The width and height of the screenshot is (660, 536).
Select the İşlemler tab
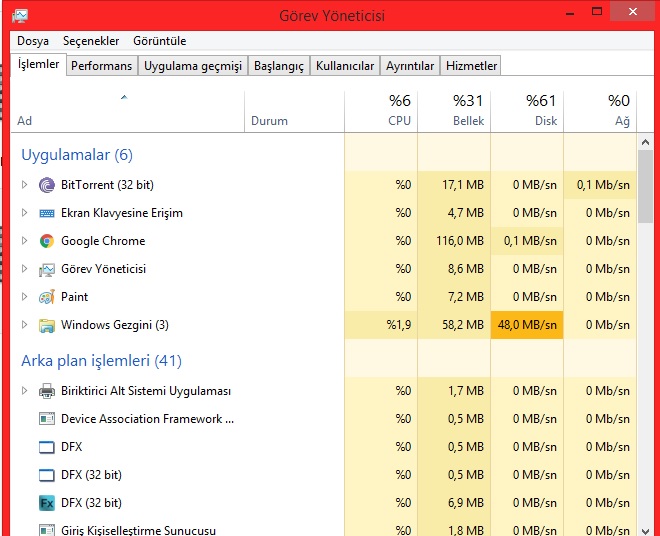(x=38, y=64)
